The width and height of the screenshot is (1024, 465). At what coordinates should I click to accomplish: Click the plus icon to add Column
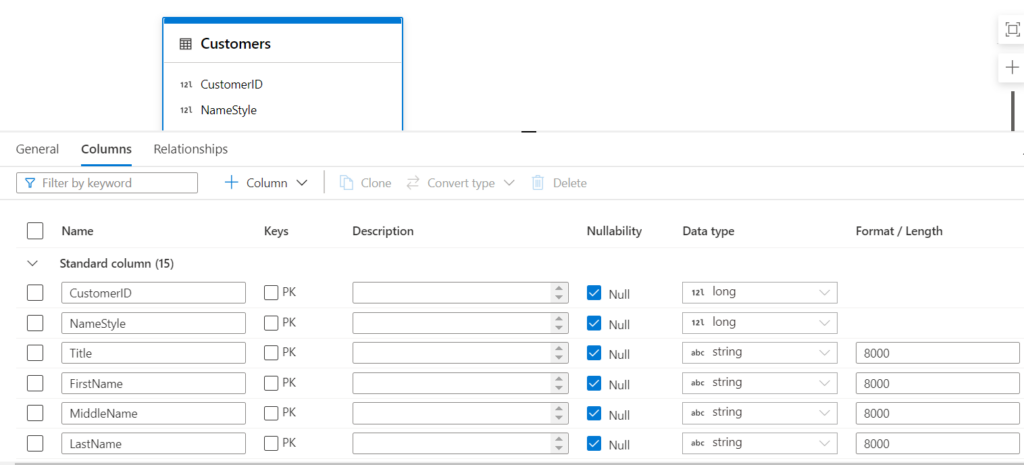[x=231, y=183]
